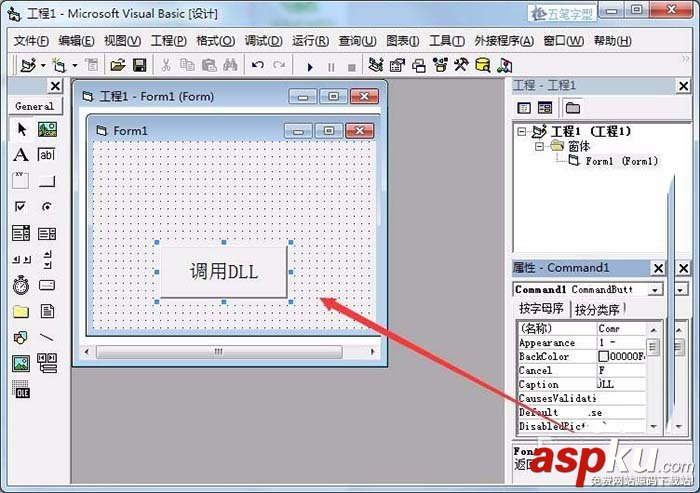Select the Pointer tool in toolbox
Screen dimensions: 700x493
pos(21,130)
